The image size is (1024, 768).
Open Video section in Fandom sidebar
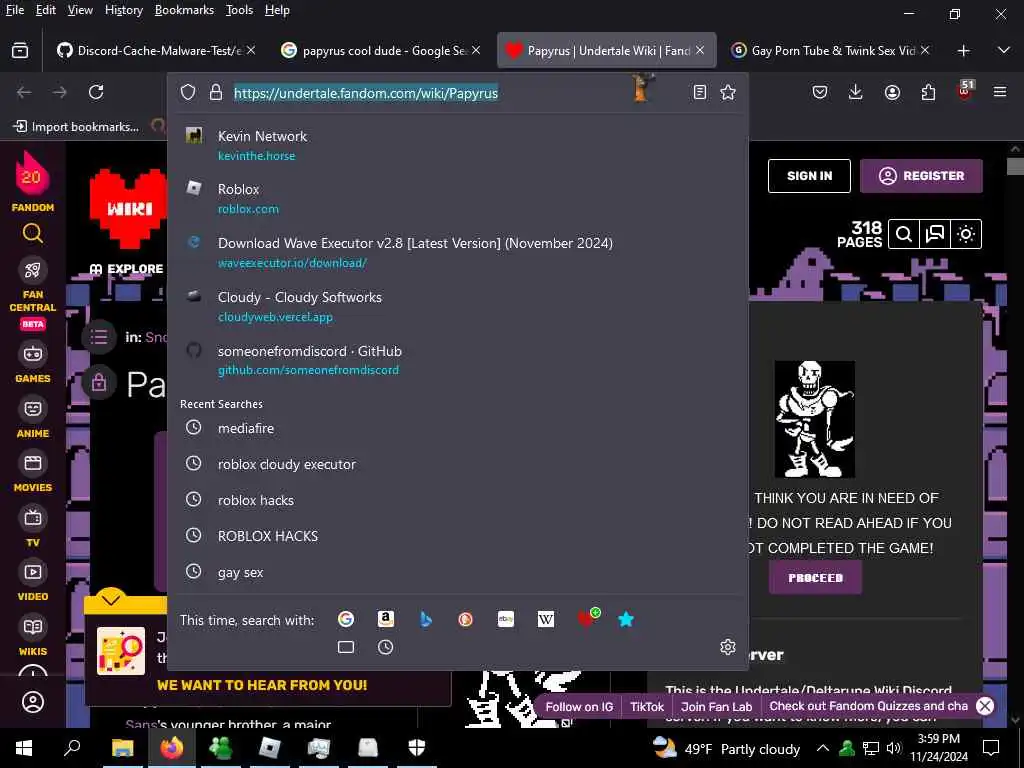click(33, 581)
